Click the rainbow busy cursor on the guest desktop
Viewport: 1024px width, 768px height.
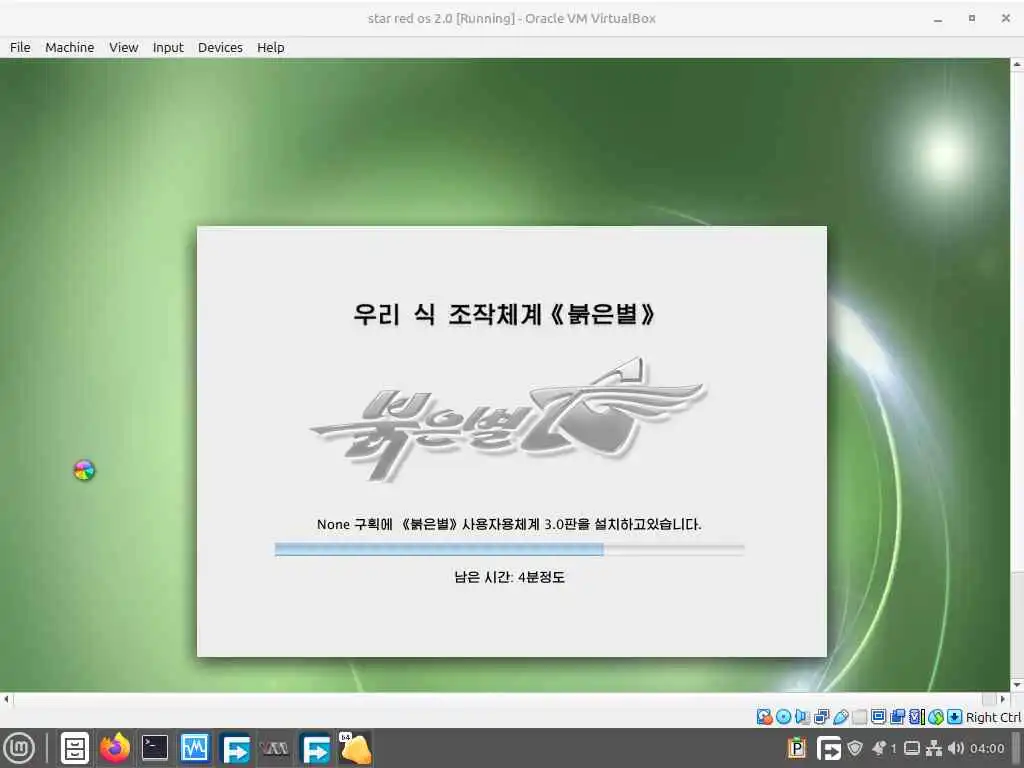[x=84, y=470]
